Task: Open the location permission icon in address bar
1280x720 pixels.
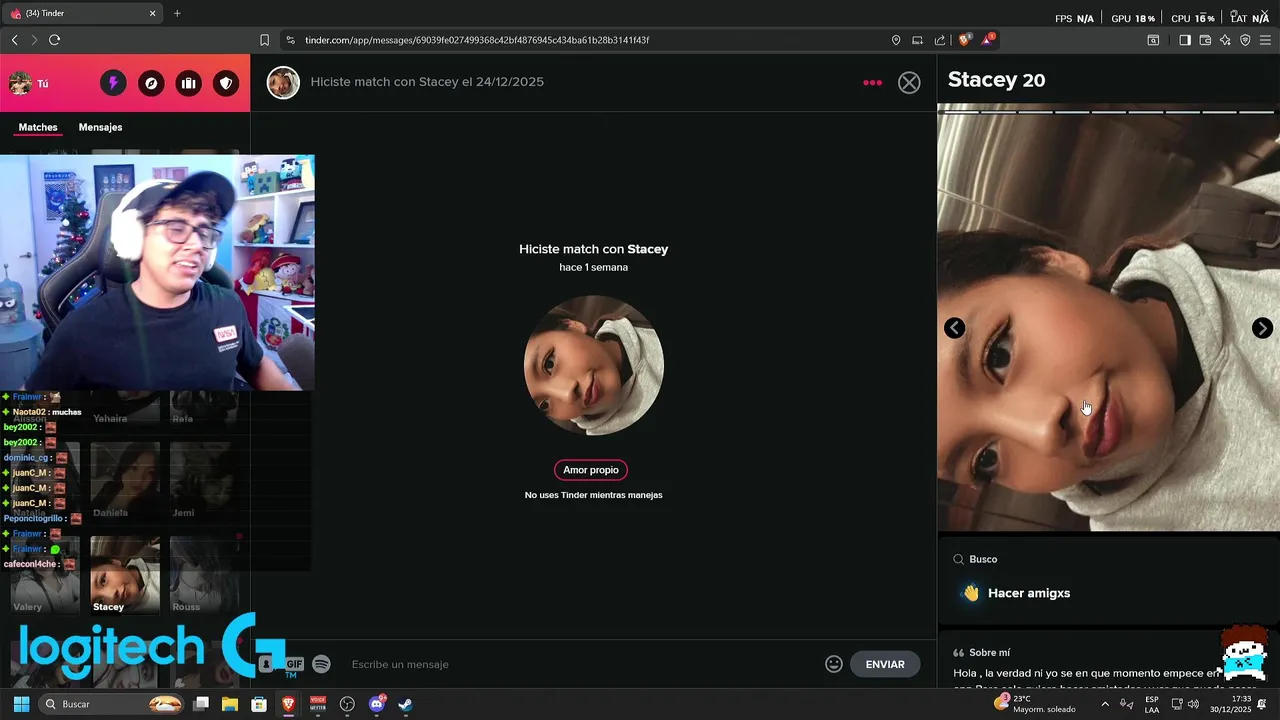Action: pyautogui.click(x=896, y=40)
